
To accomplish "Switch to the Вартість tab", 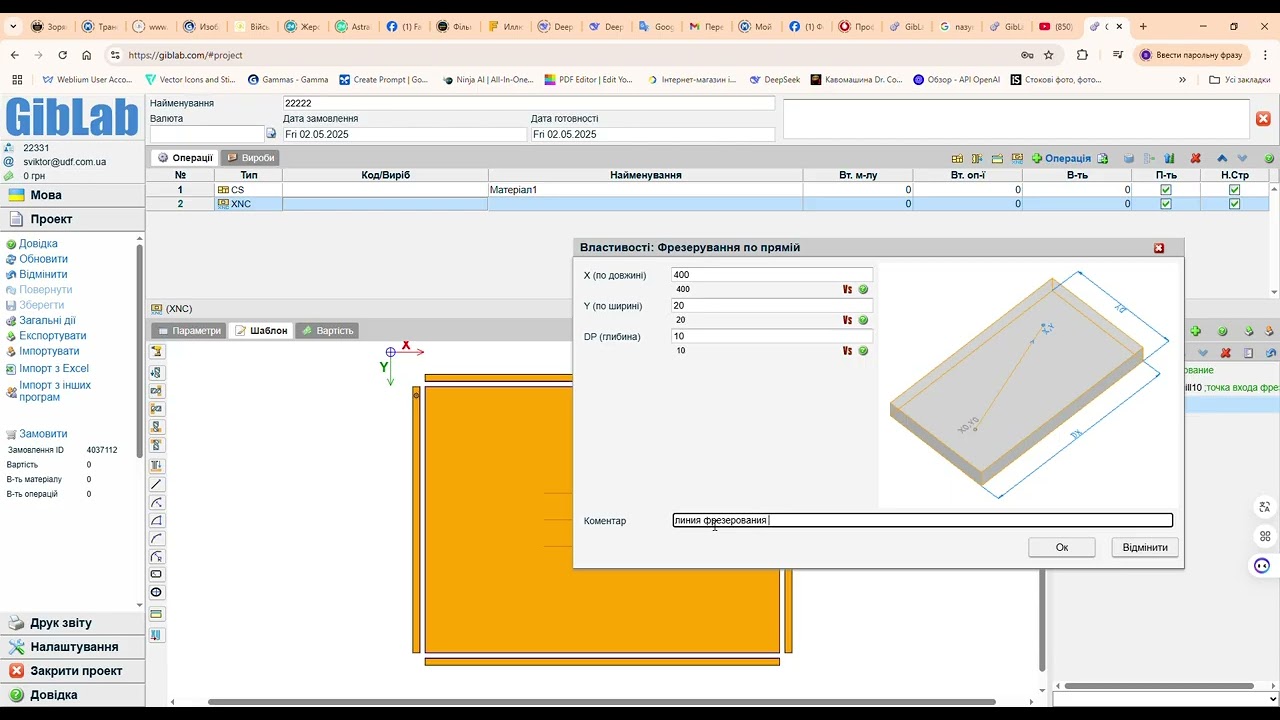I will pyautogui.click(x=327, y=330).
